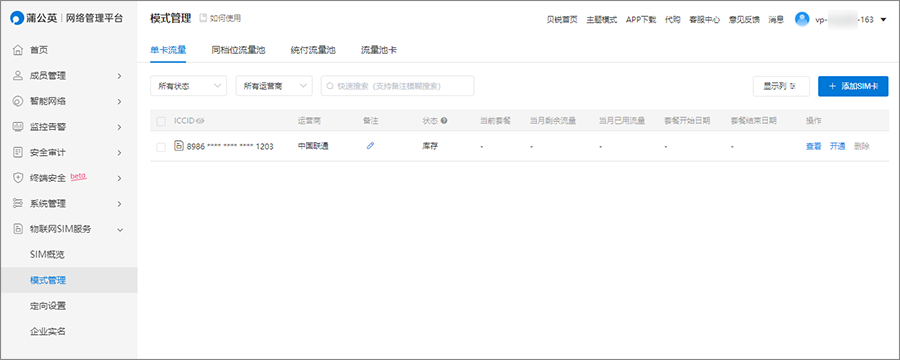
Task: Click 查看 link in row
Action: (x=813, y=146)
